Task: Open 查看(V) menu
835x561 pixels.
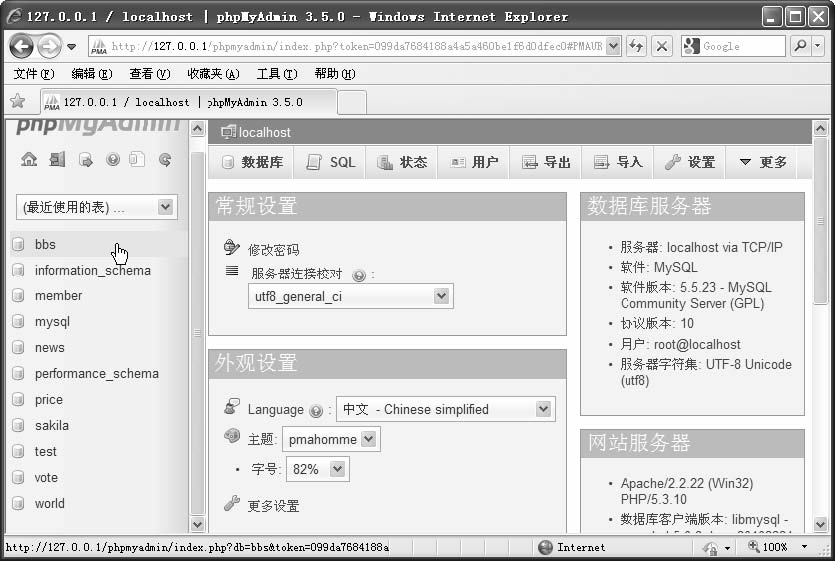Action: click(x=150, y=74)
